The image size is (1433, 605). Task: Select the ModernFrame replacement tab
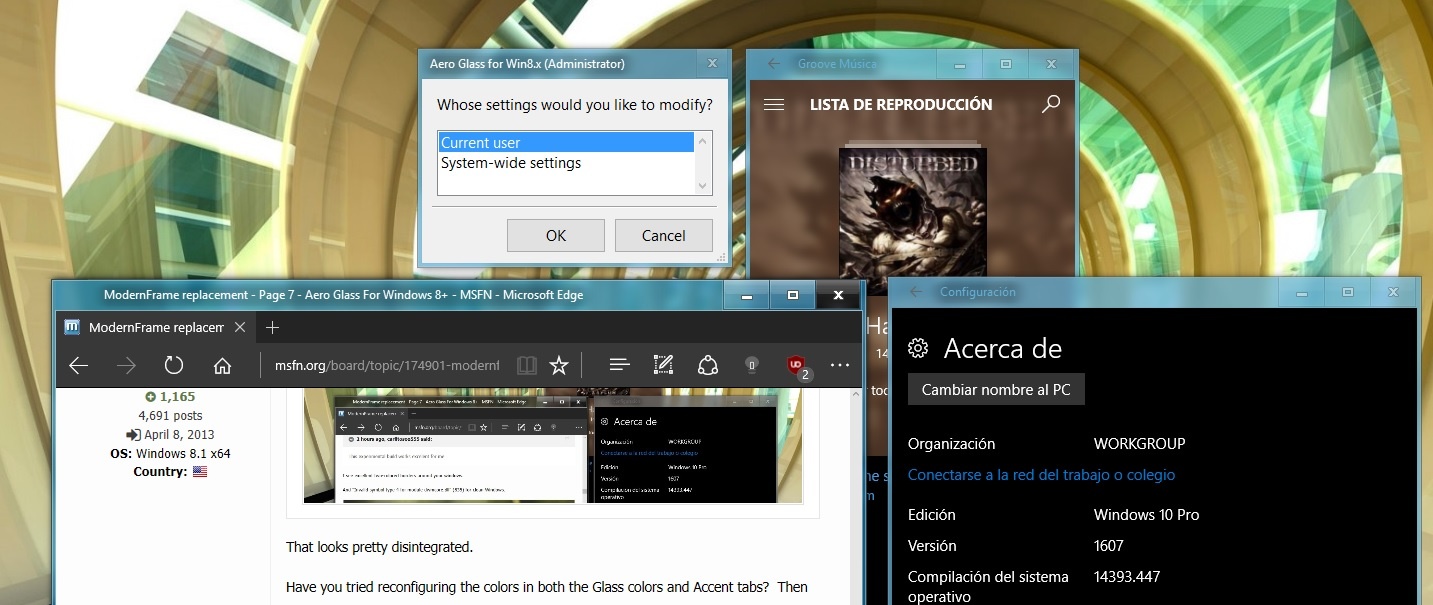[155, 327]
